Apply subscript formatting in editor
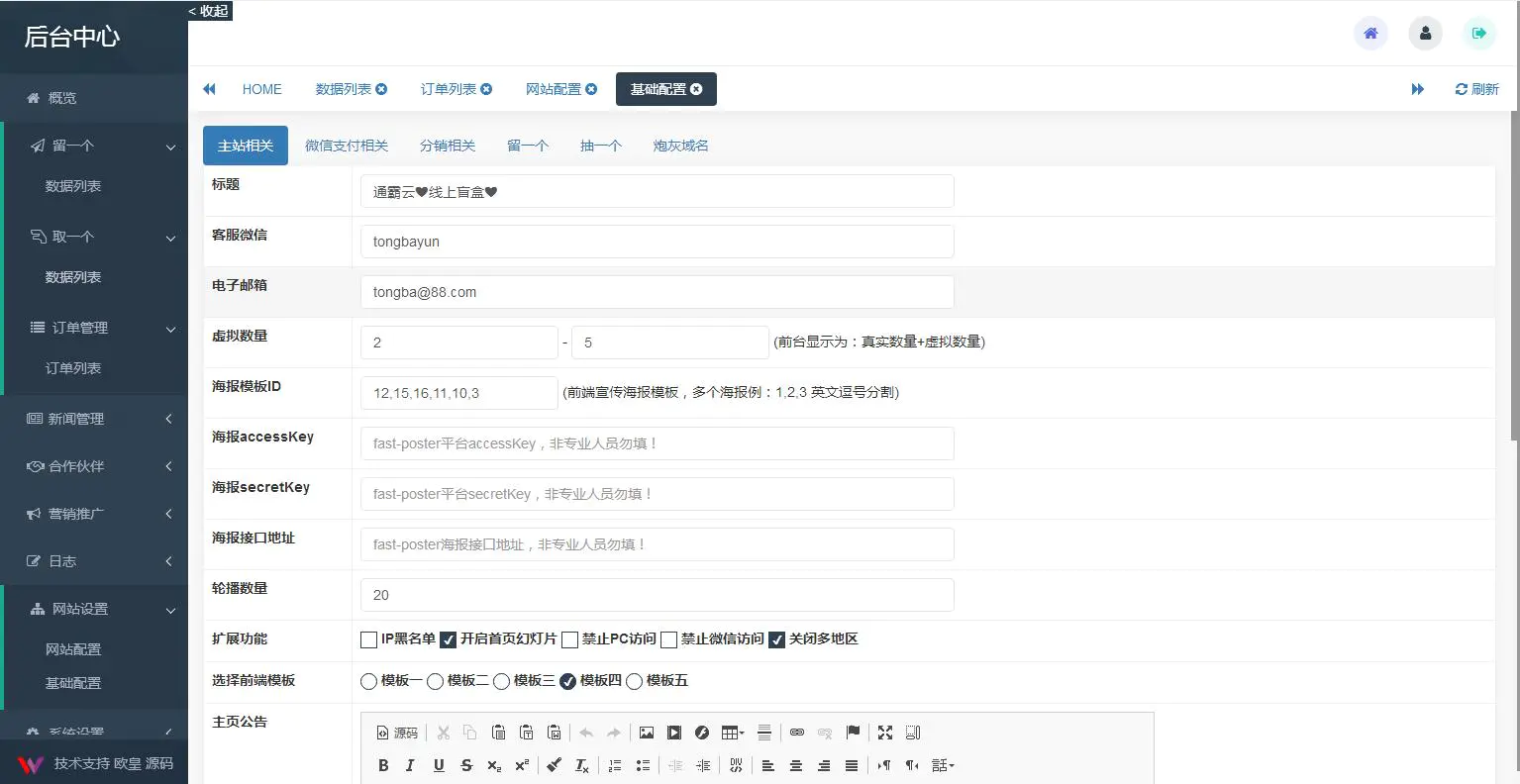 tap(494, 765)
